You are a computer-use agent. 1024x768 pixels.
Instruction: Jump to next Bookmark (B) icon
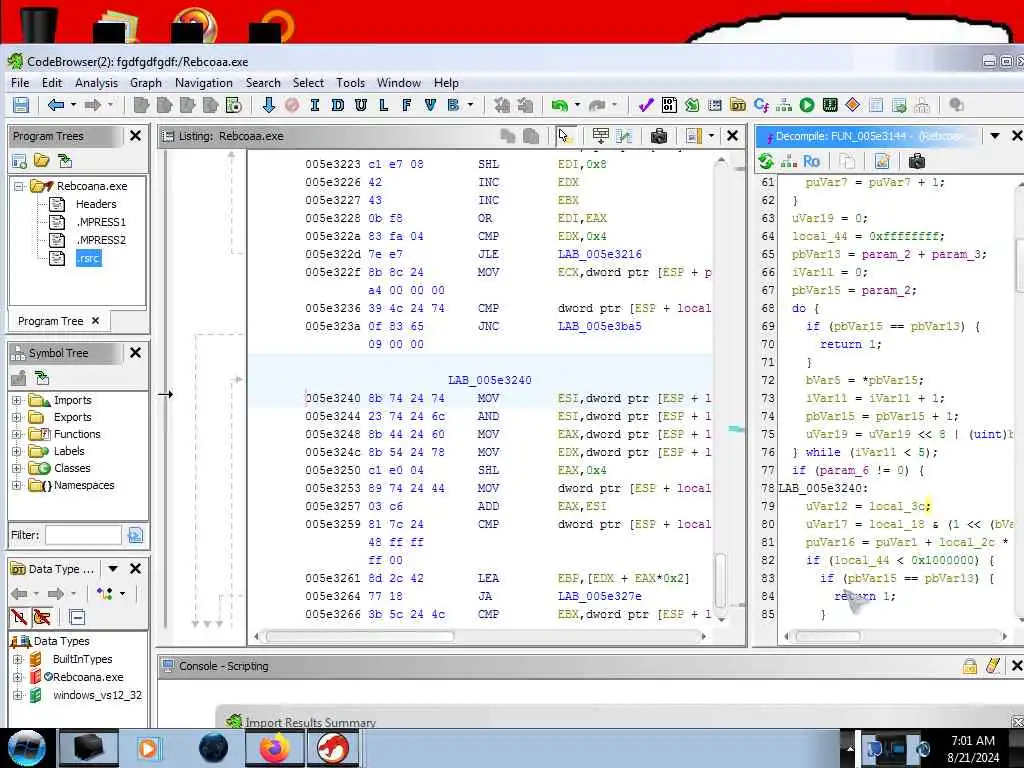453,104
